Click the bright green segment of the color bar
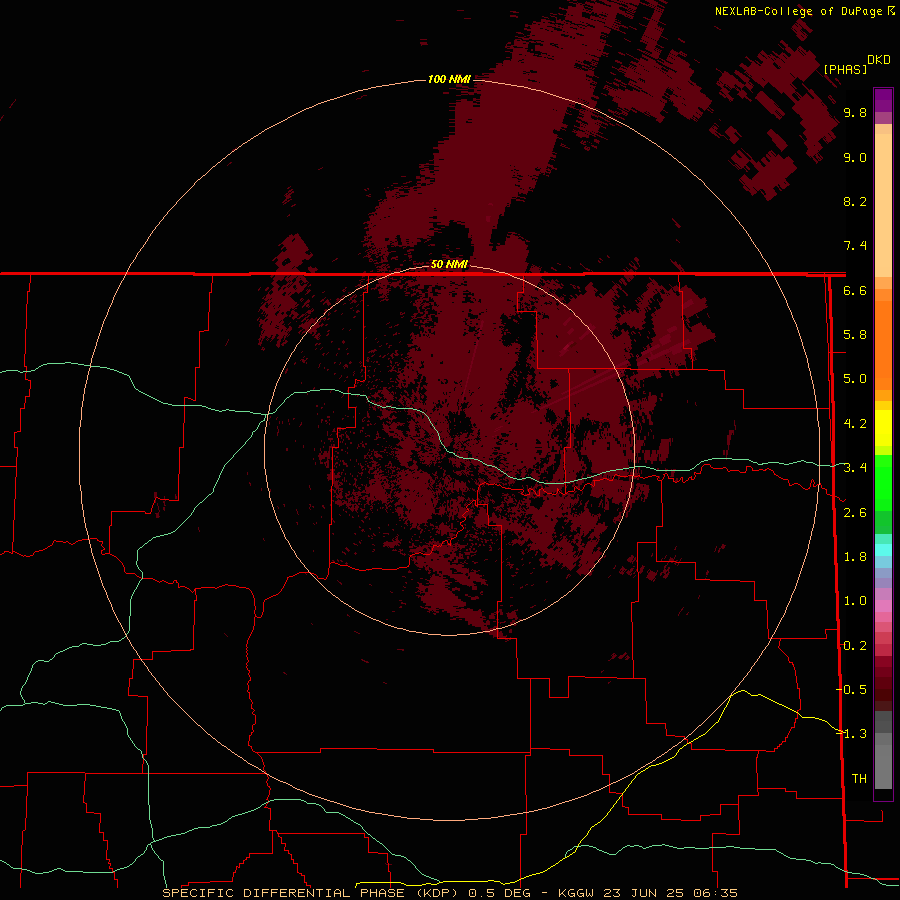 pos(883,483)
